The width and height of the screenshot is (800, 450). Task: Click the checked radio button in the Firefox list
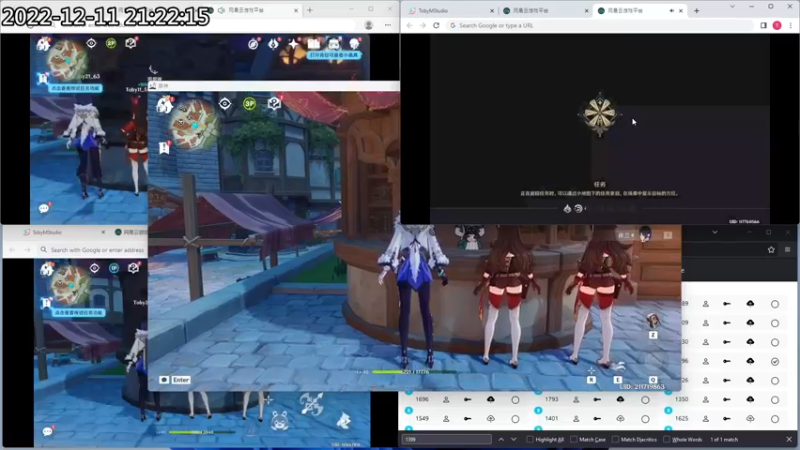(x=775, y=361)
